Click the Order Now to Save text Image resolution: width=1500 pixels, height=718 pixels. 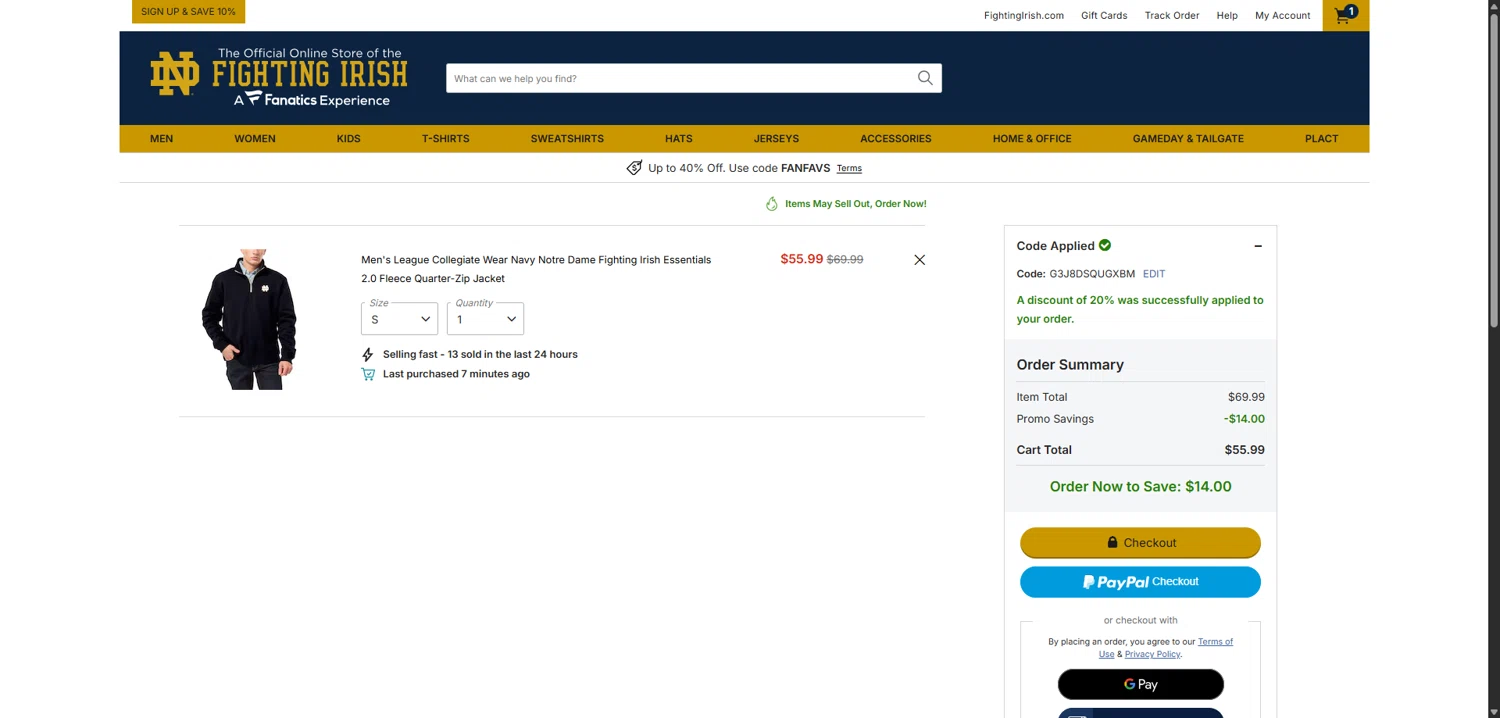tap(1140, 486)
